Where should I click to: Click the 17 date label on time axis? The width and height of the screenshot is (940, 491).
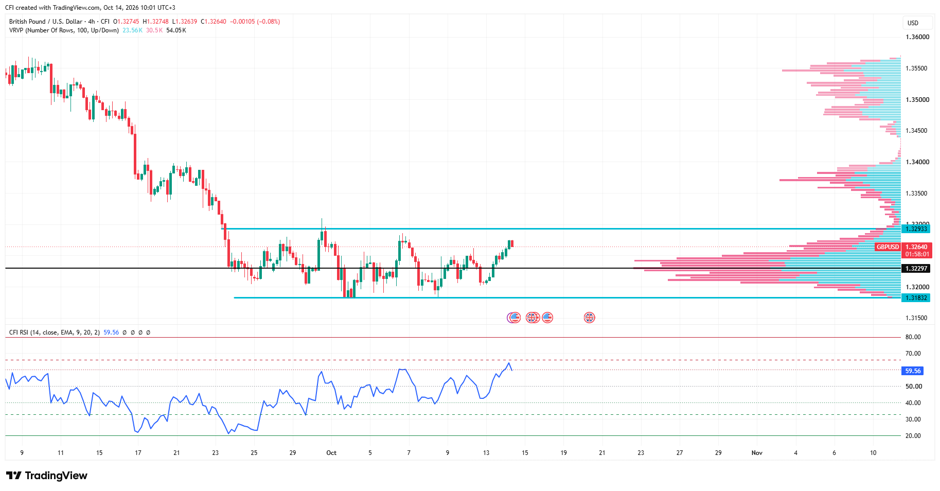(x=138, y=453)
